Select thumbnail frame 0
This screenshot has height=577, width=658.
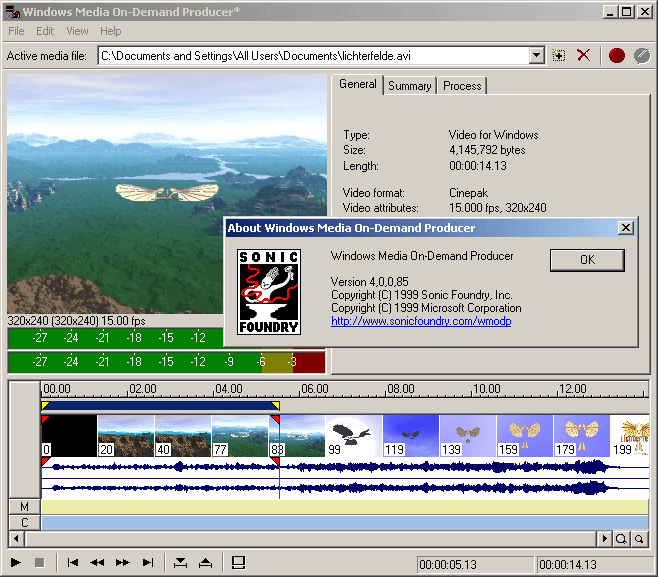69,436
